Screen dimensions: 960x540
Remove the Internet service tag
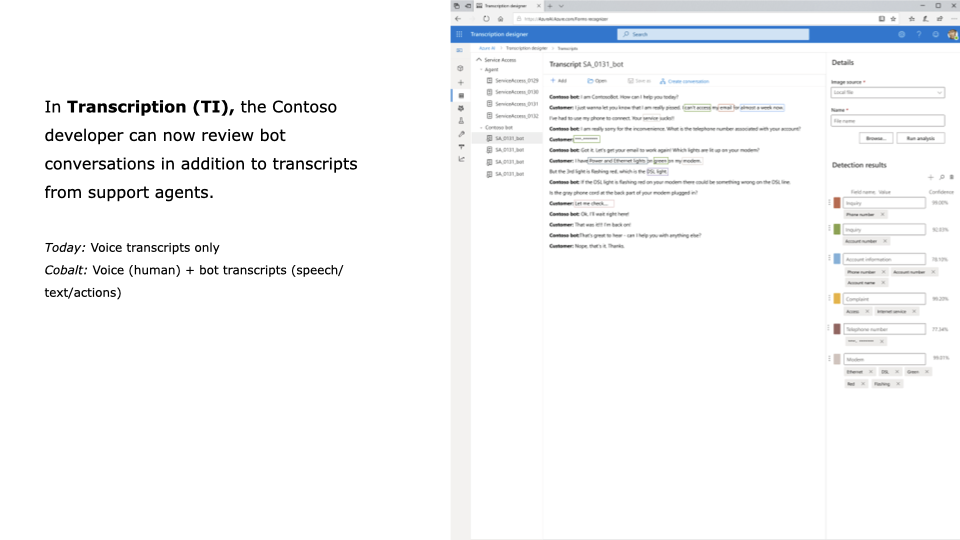tap(914, 312)
